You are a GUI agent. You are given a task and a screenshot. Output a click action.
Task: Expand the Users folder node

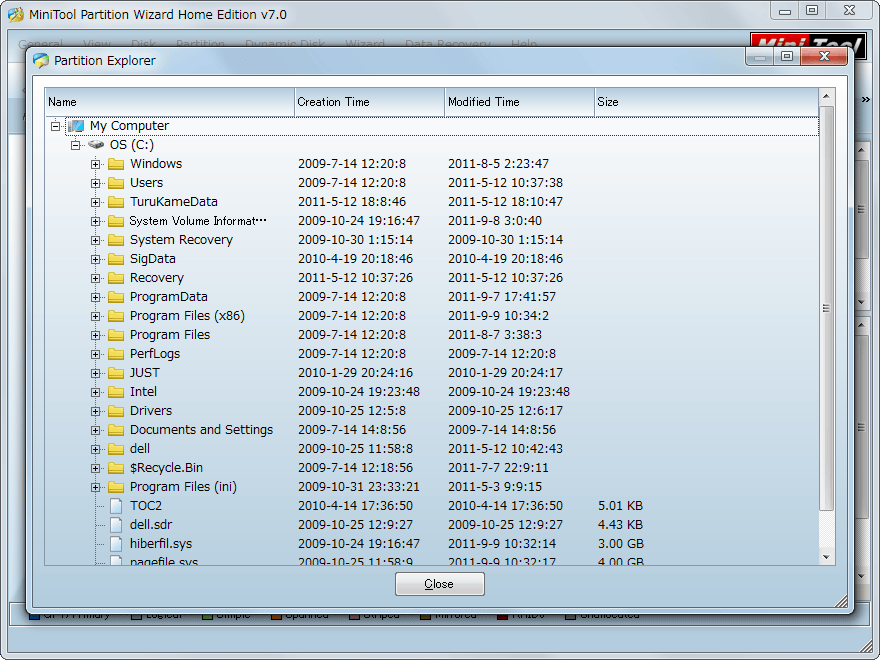[95, 184]
